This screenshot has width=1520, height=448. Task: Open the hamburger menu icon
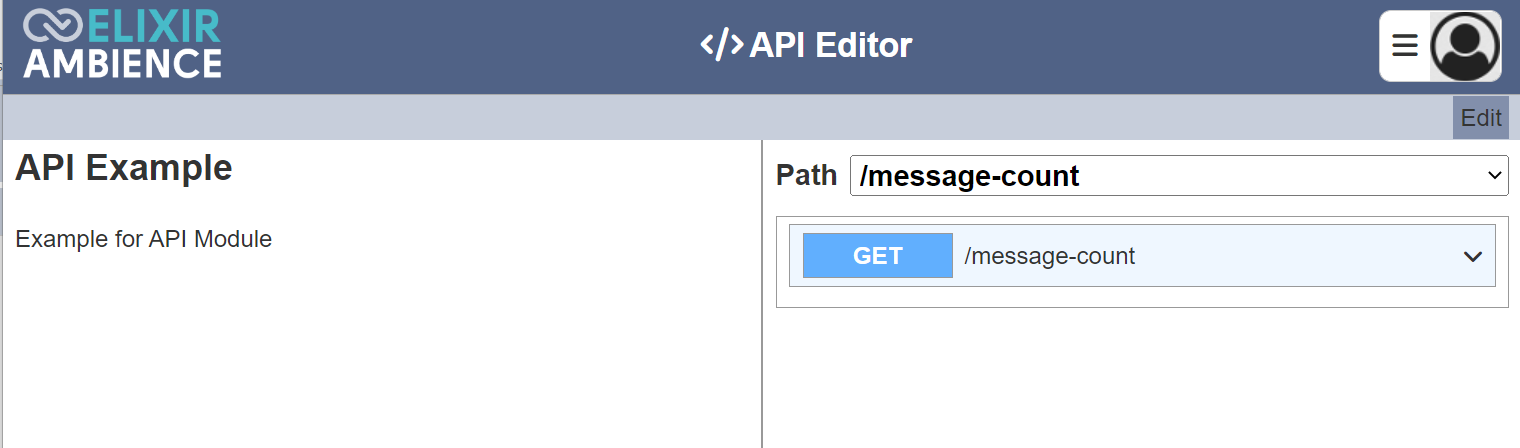pyautogui.click(x=1405, y=45)
